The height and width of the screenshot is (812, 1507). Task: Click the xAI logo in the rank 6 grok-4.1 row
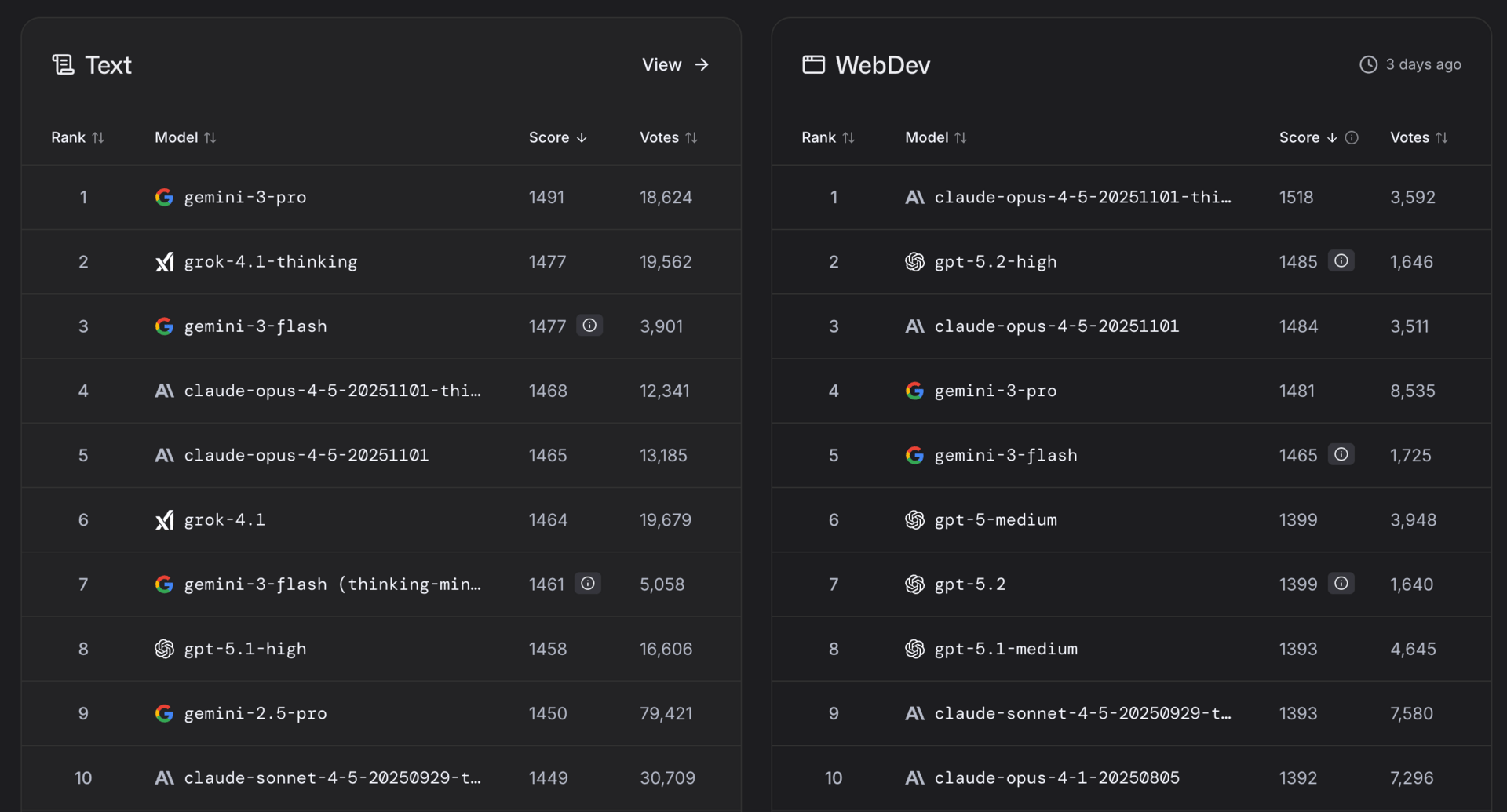coord(164,520)
